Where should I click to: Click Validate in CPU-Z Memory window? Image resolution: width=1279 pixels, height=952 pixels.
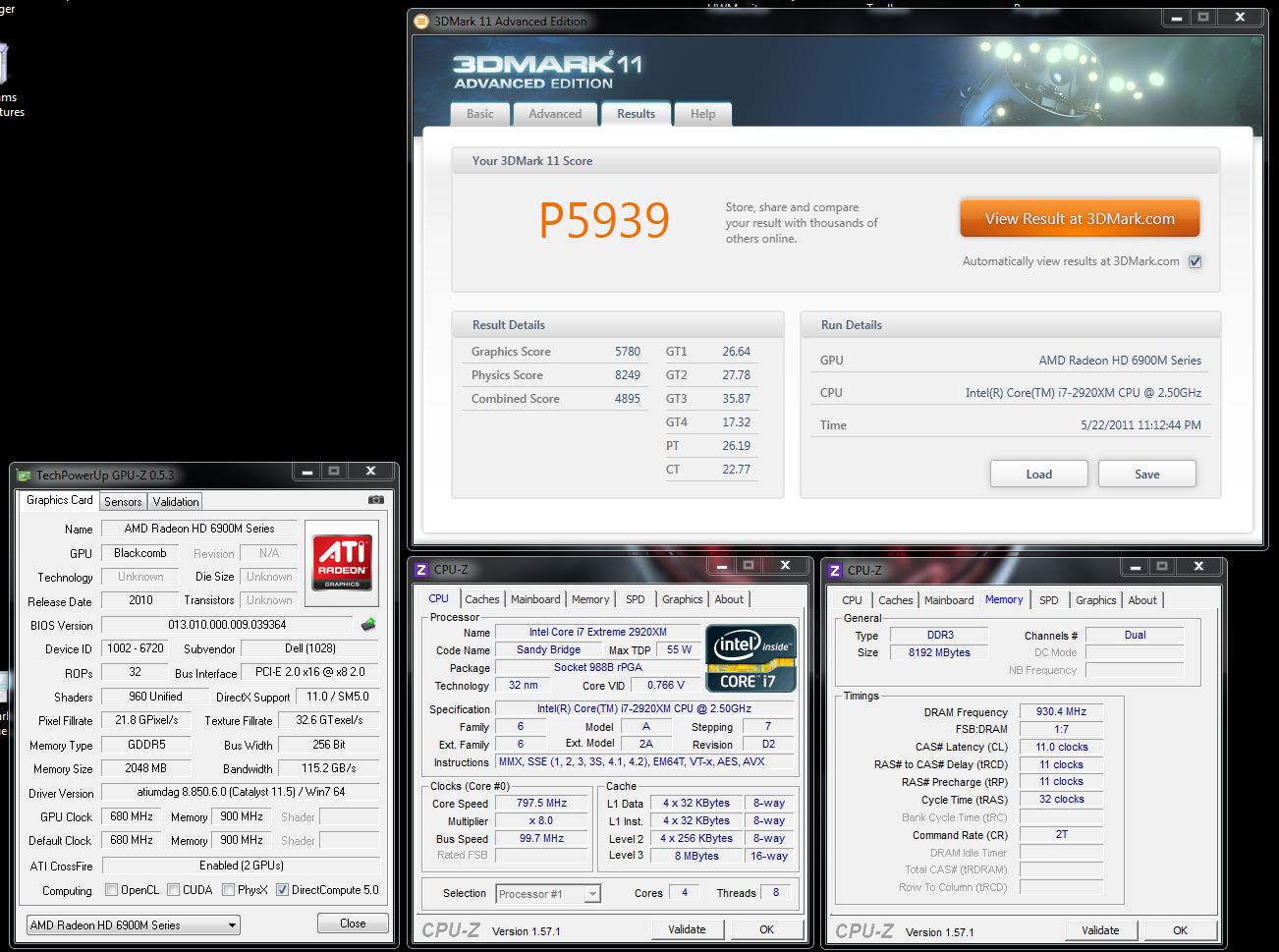(1100, 930)
